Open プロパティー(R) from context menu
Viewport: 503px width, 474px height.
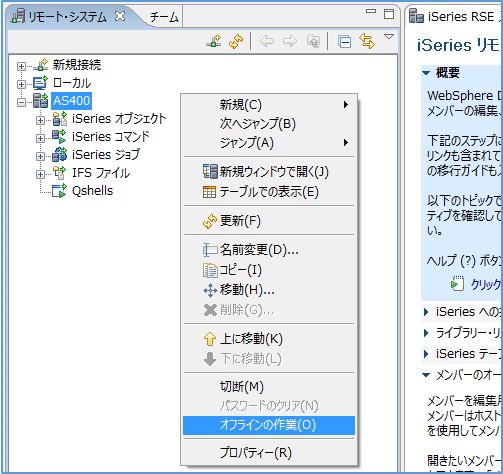[x=269, y=453]
